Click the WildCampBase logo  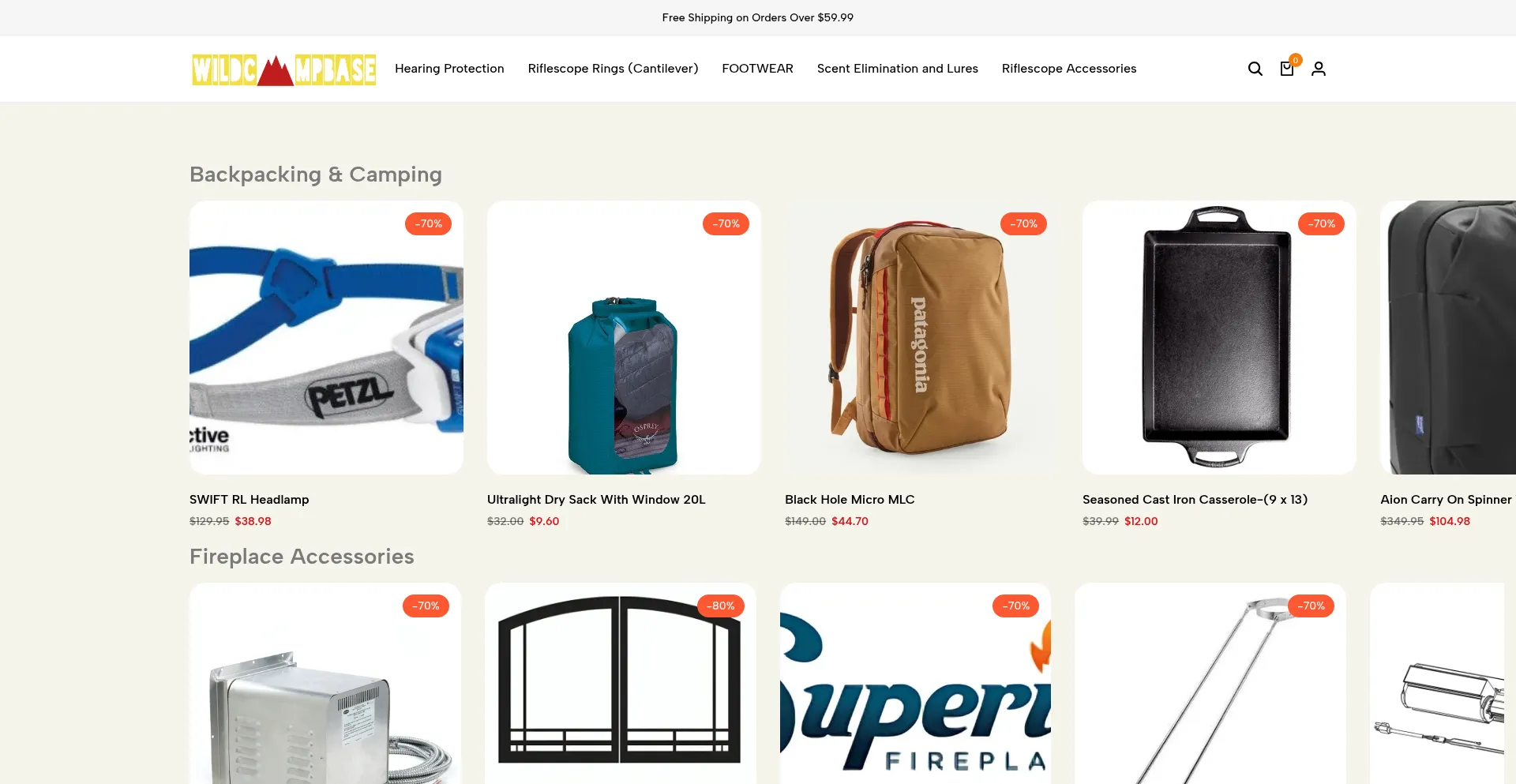[x=284, y=69]
